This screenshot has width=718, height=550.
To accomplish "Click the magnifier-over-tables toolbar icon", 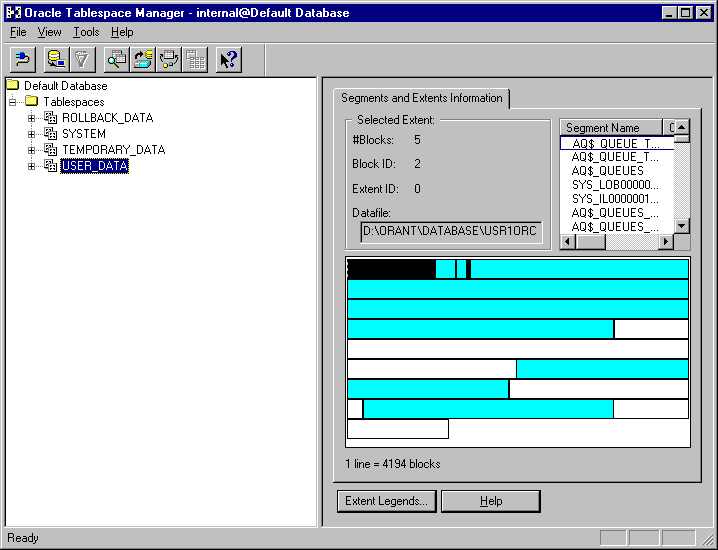I will pyautogui.click(x=117, y=60).
